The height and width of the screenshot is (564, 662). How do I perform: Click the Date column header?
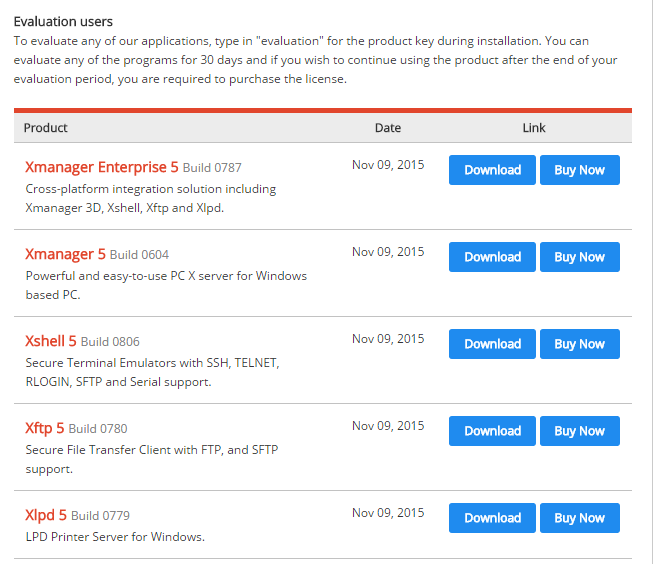coord(388,128)
